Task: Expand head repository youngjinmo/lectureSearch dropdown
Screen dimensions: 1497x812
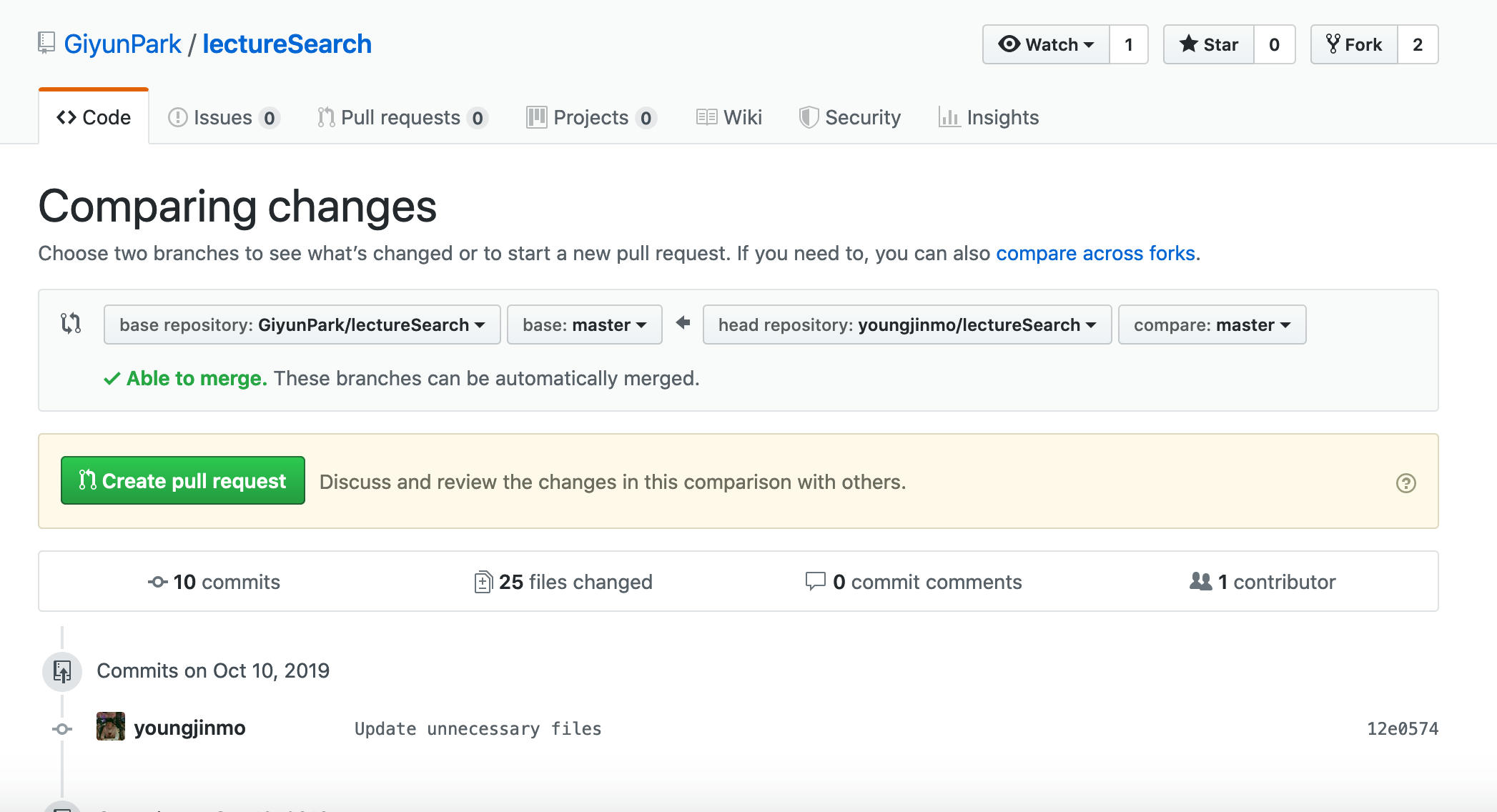Action: (x=906, y=325)
